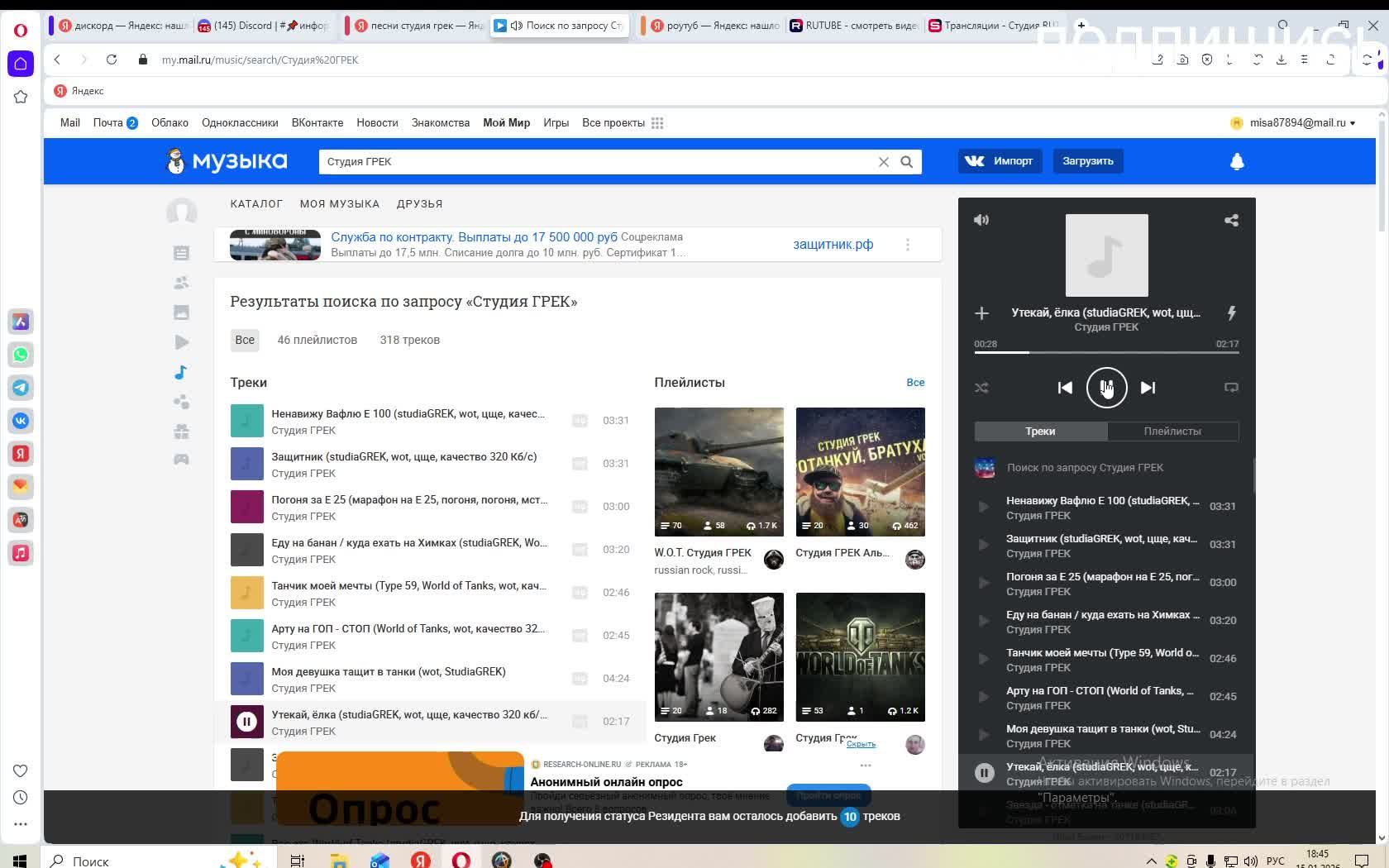1389x868 pixels.
Task: Open the feed sidebar icon
Action: tap(181, 253)
